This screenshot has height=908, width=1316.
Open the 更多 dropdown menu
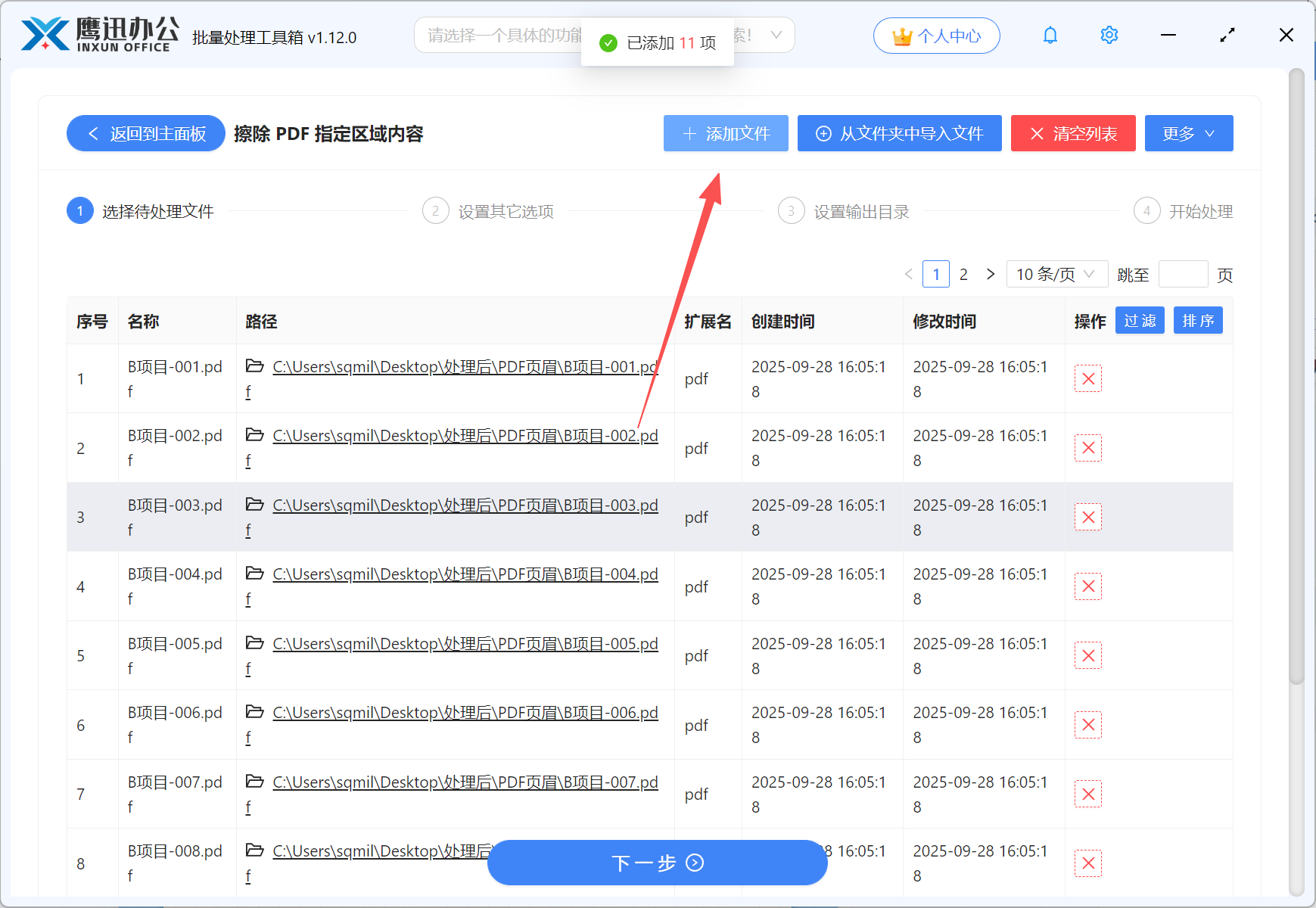click(1189, 133)
